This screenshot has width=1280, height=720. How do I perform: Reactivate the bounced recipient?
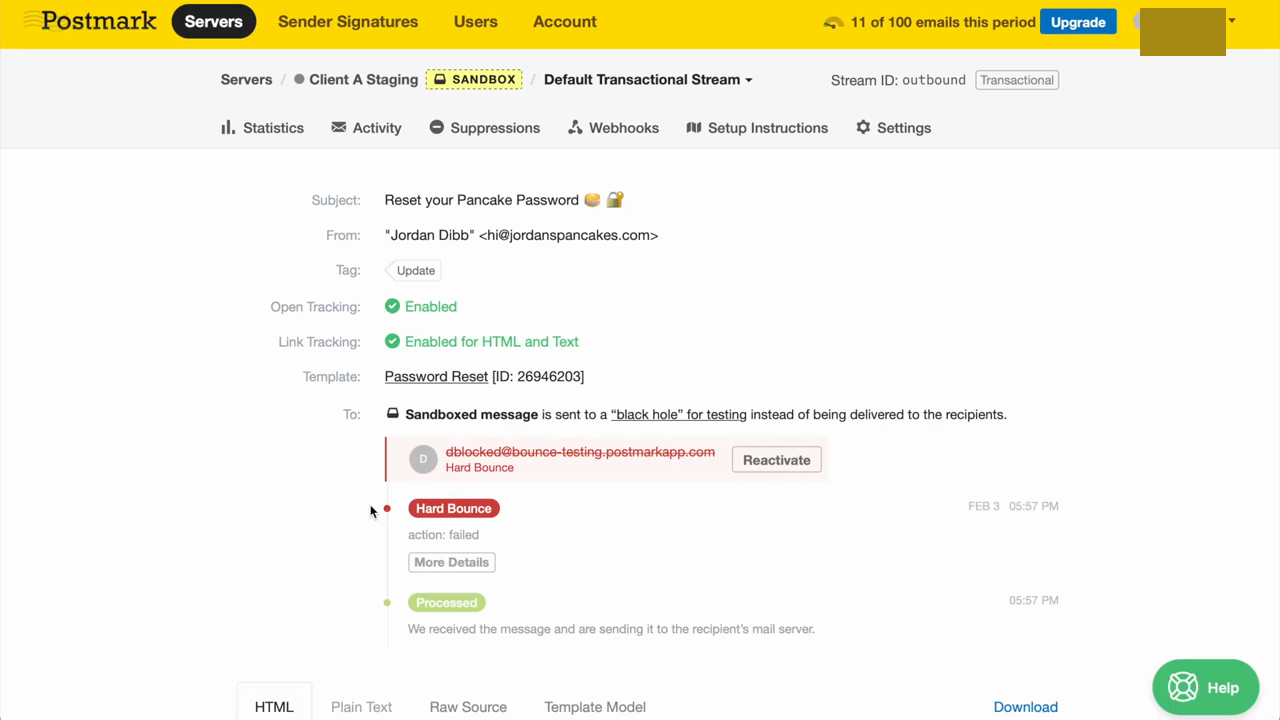(x=776, y=460)
